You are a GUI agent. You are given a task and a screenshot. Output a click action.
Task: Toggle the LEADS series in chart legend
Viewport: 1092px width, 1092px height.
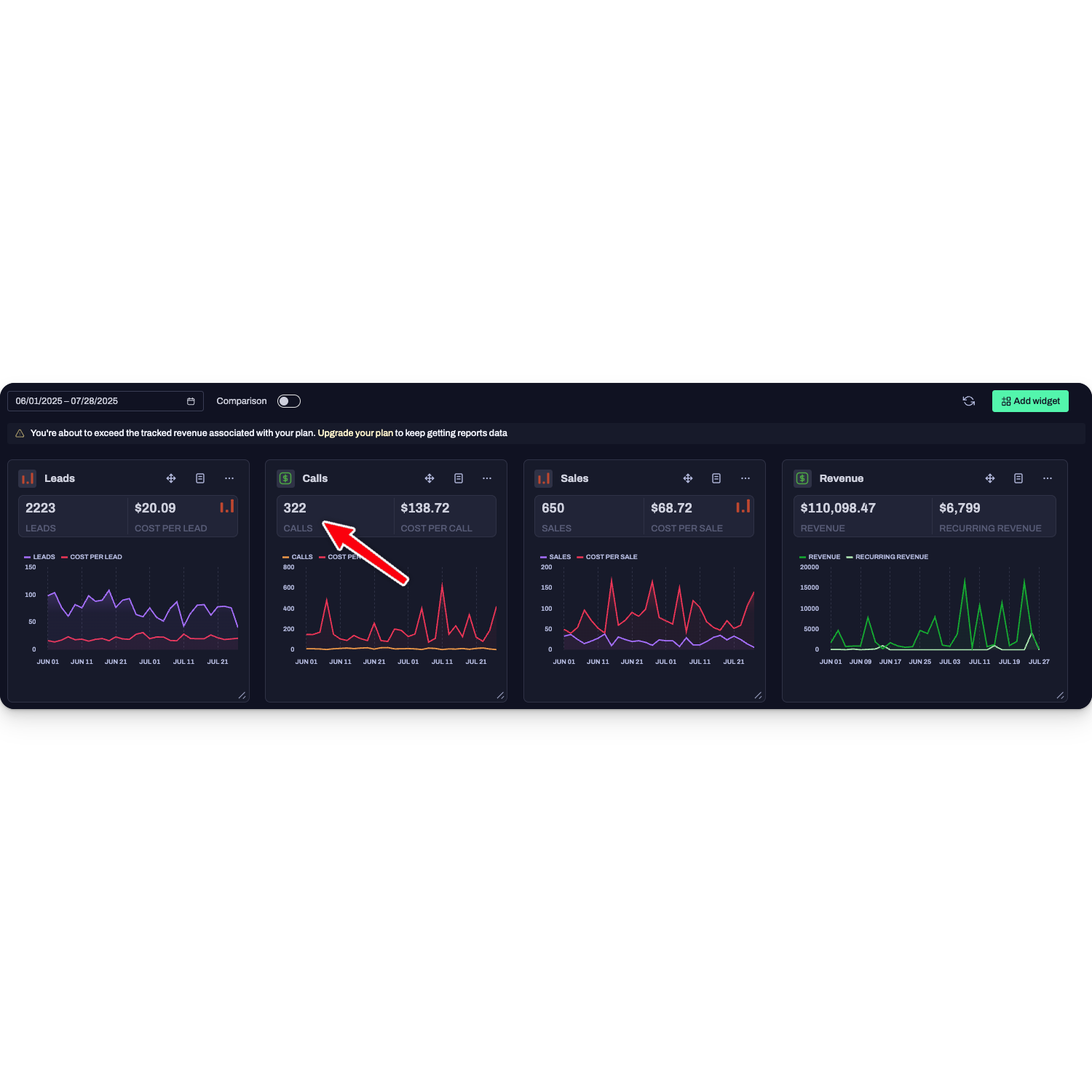[x=39, y=557]
